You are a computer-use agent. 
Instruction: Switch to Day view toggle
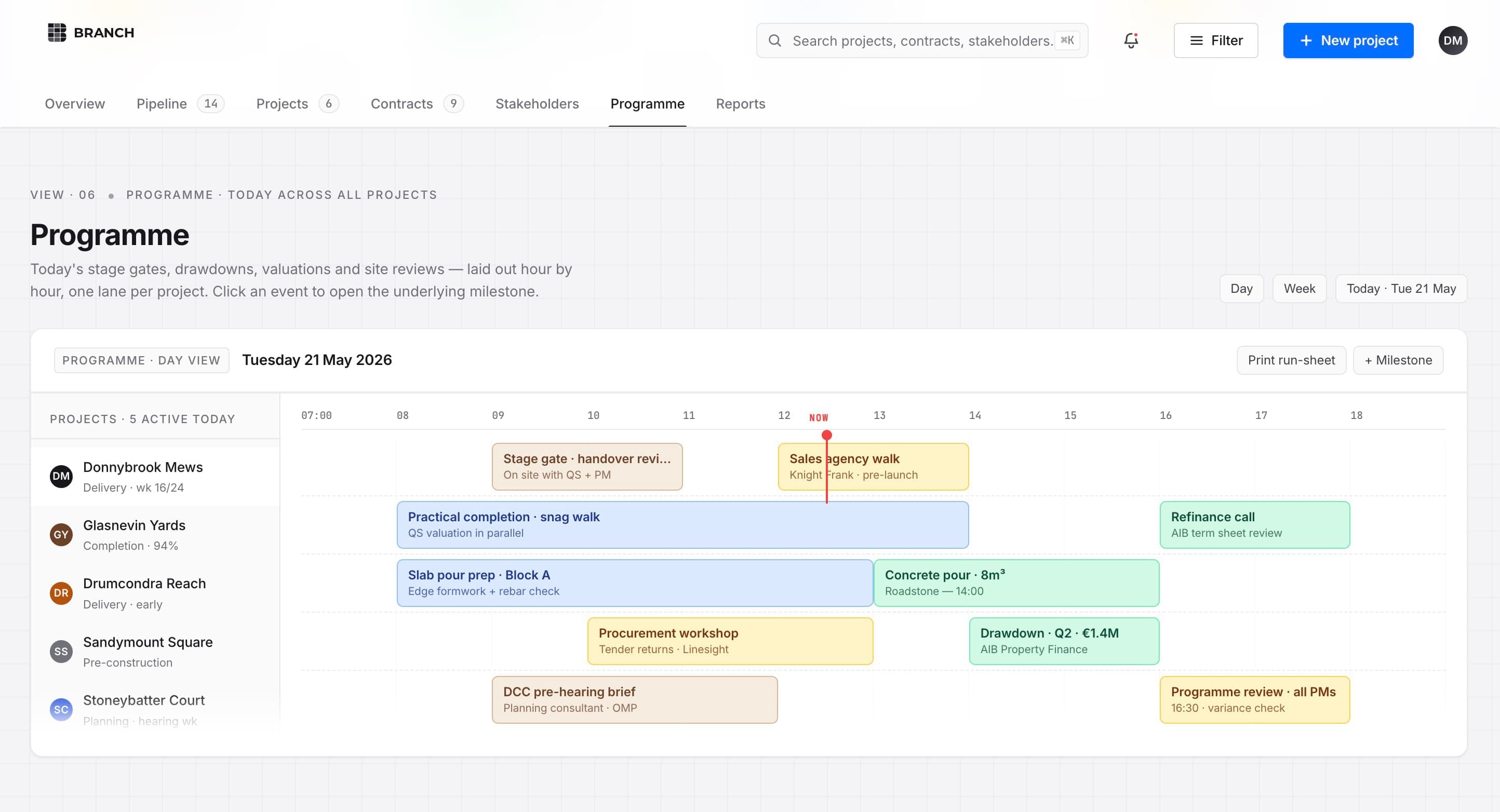[x=1241, y=289]
